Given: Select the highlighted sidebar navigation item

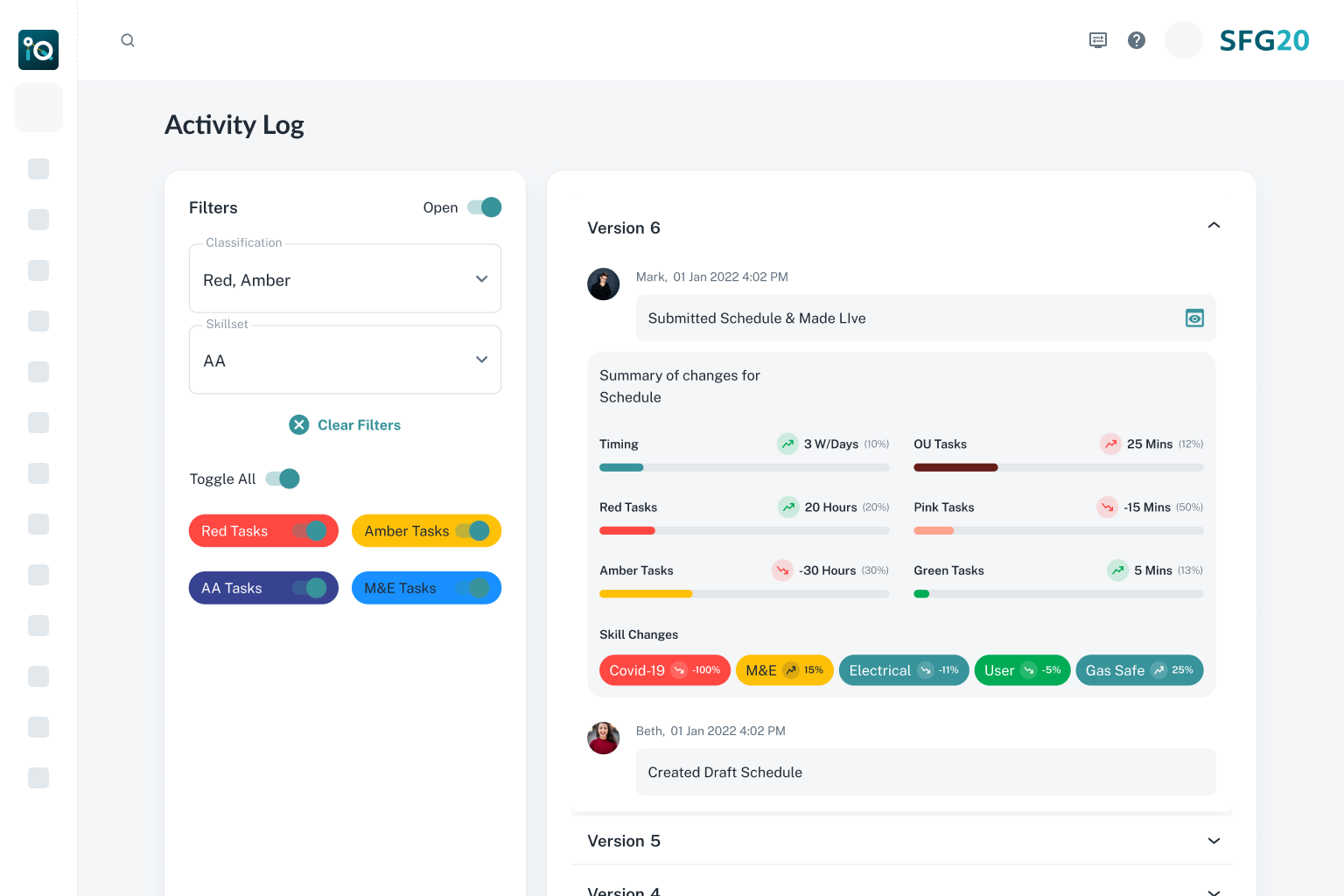Looking at the screenshot, I should point(38,108).
